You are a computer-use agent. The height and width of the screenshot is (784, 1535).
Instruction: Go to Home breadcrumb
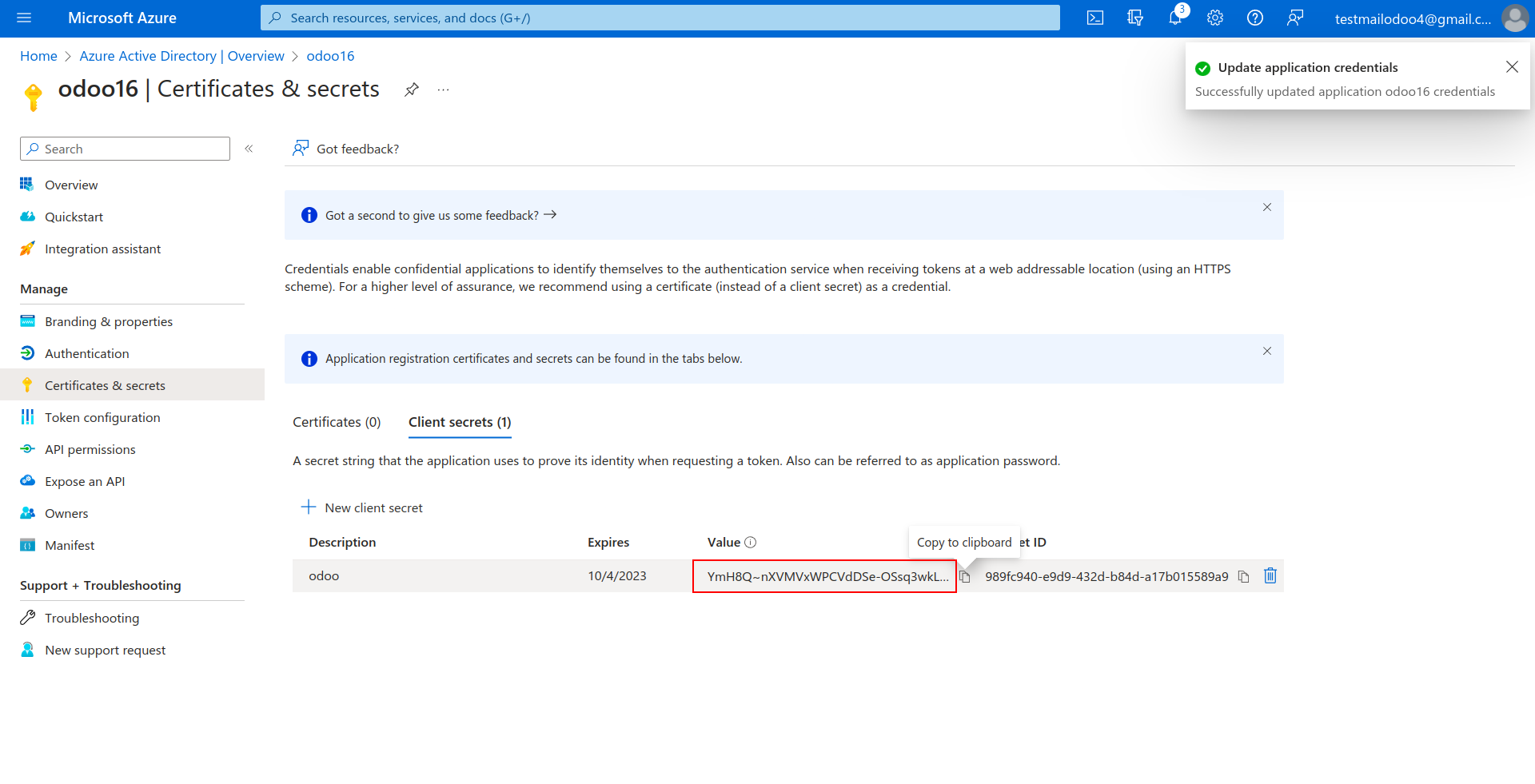coord(38,56)
